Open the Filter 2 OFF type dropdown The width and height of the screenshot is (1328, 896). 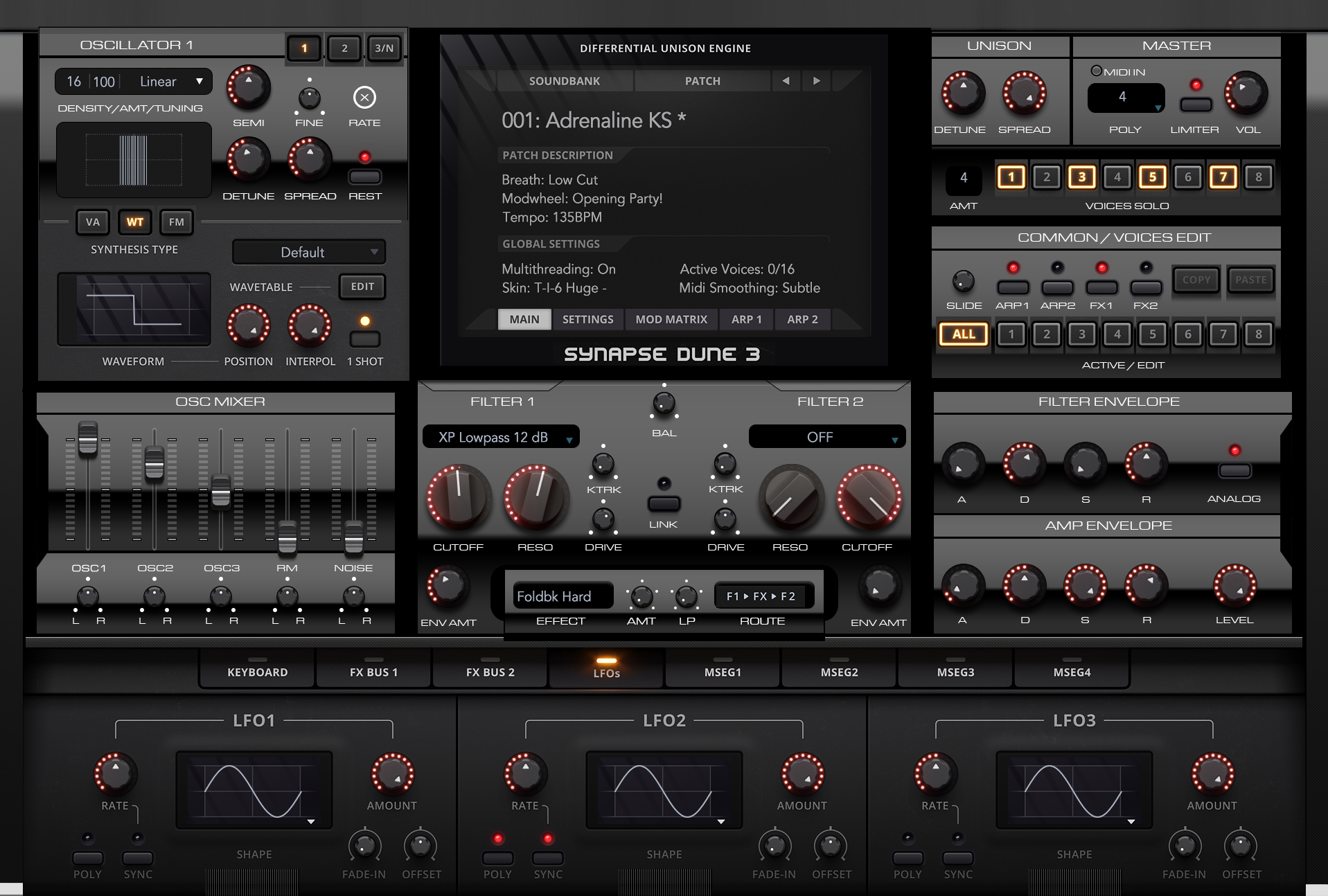click(x=827, y=437)
